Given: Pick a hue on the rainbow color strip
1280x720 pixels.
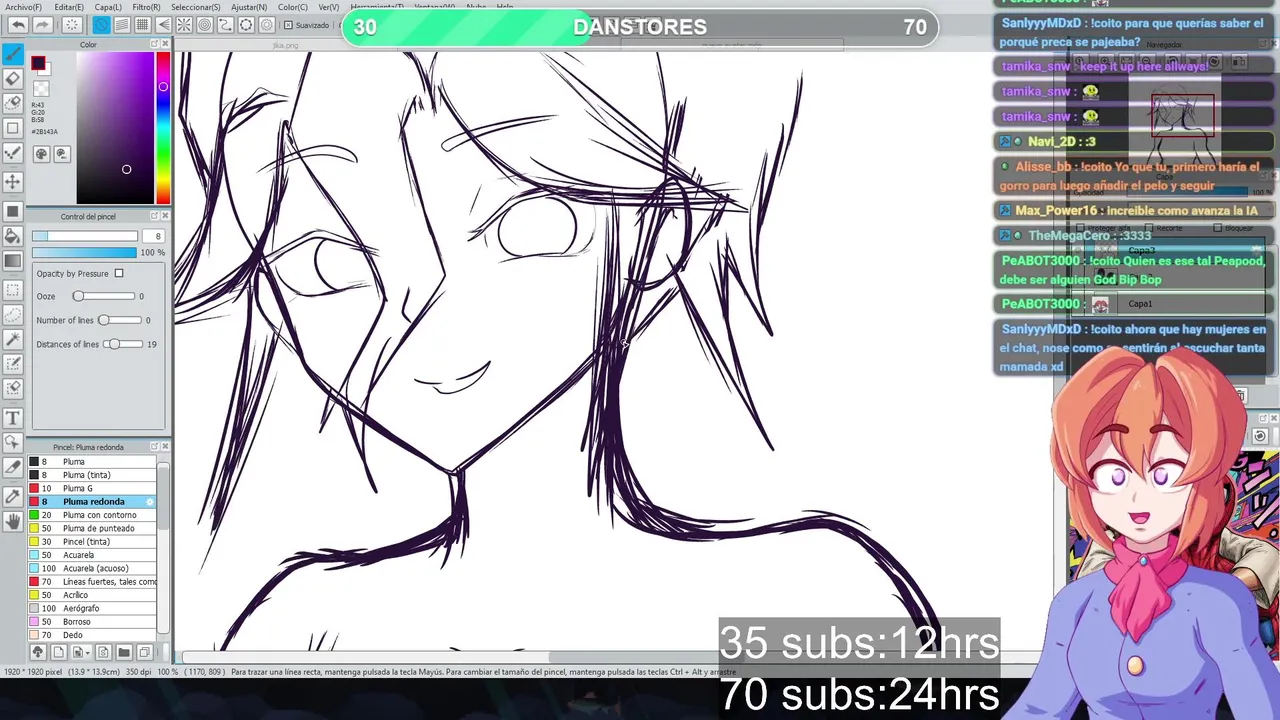Looking at the screenshot, I should (163, 127).
